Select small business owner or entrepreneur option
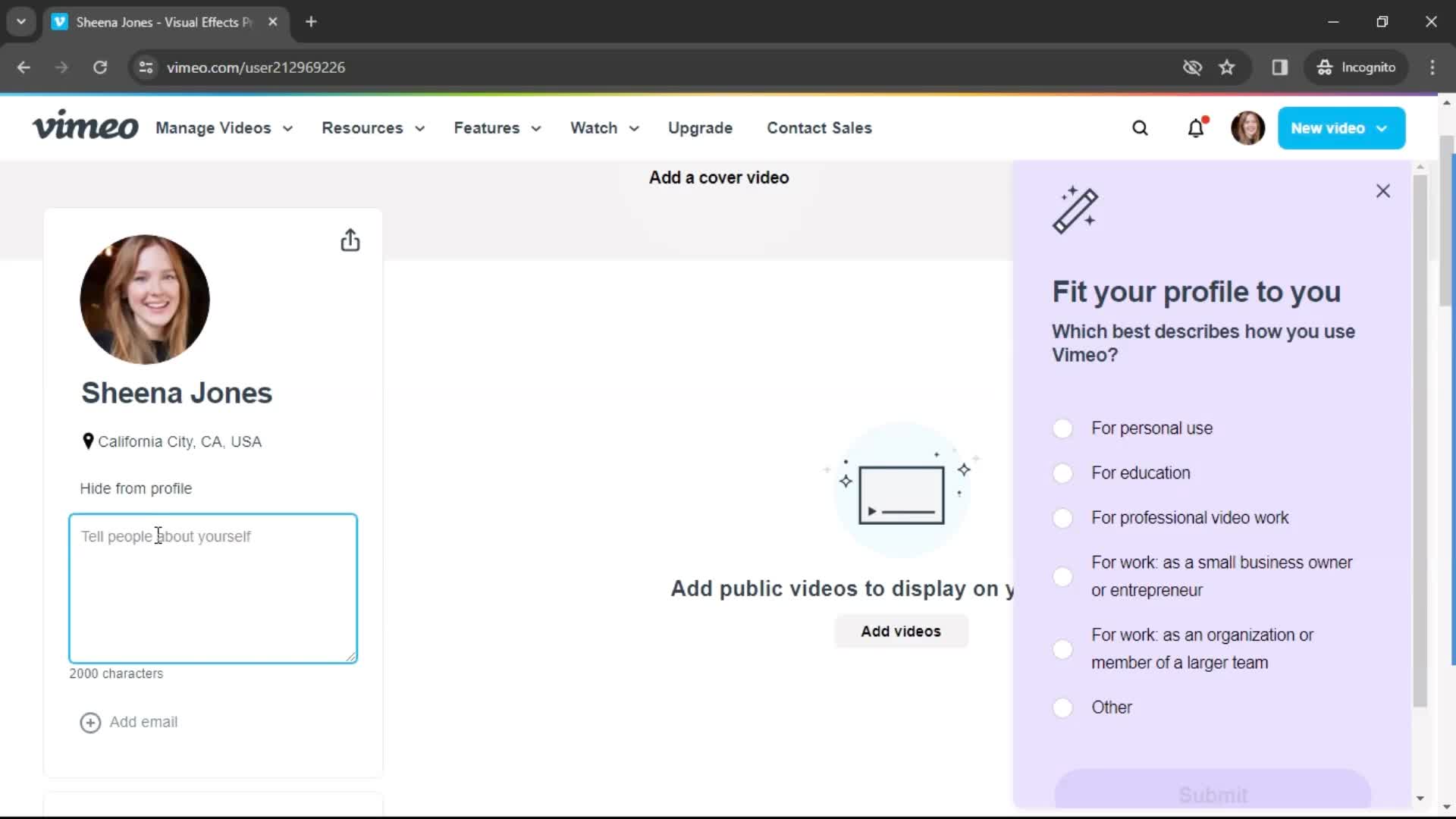Viewport: 1456px width, 819px height. (1062, 576)
